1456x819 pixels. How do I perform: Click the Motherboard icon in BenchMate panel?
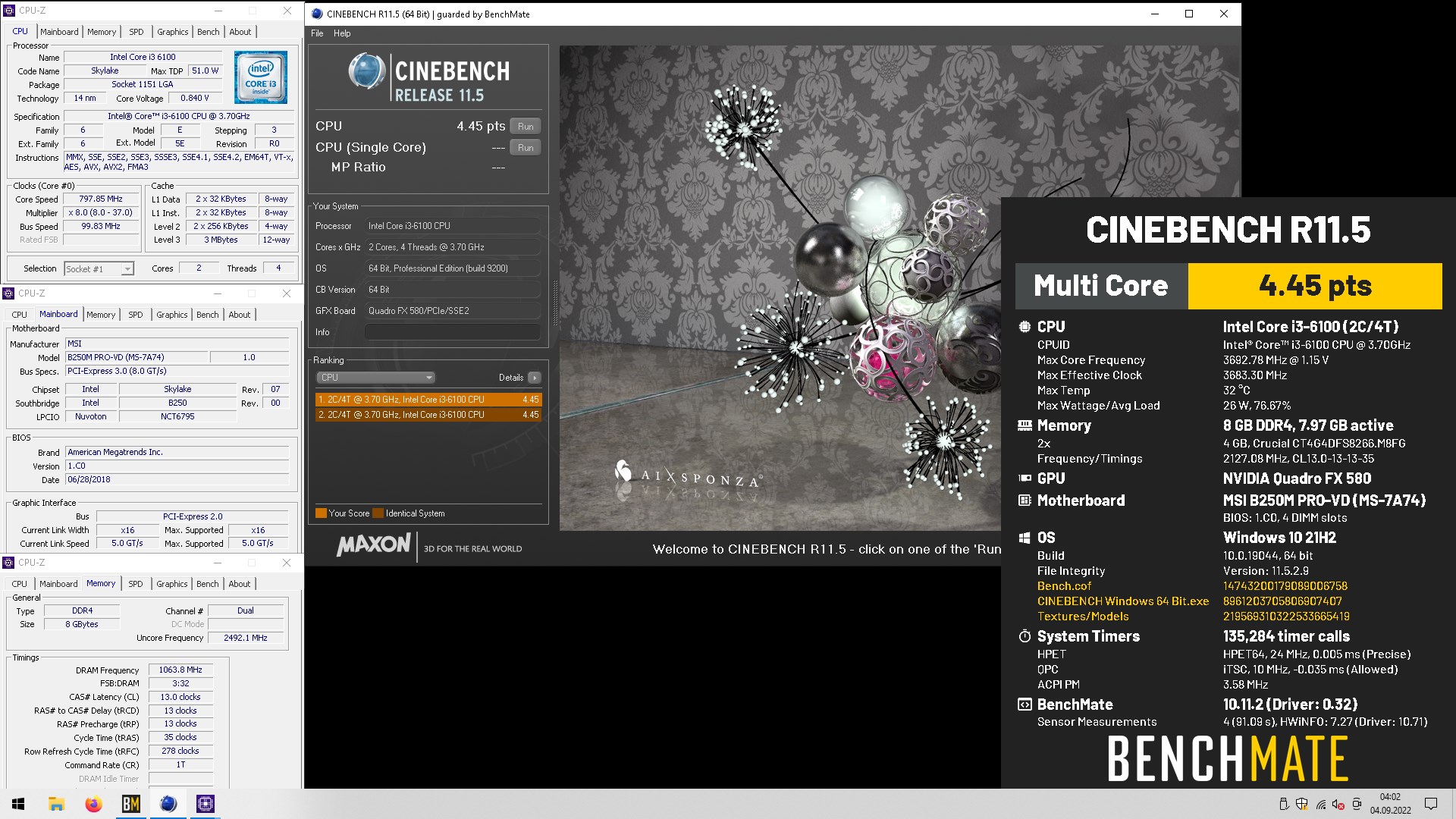coord(1025,500)
